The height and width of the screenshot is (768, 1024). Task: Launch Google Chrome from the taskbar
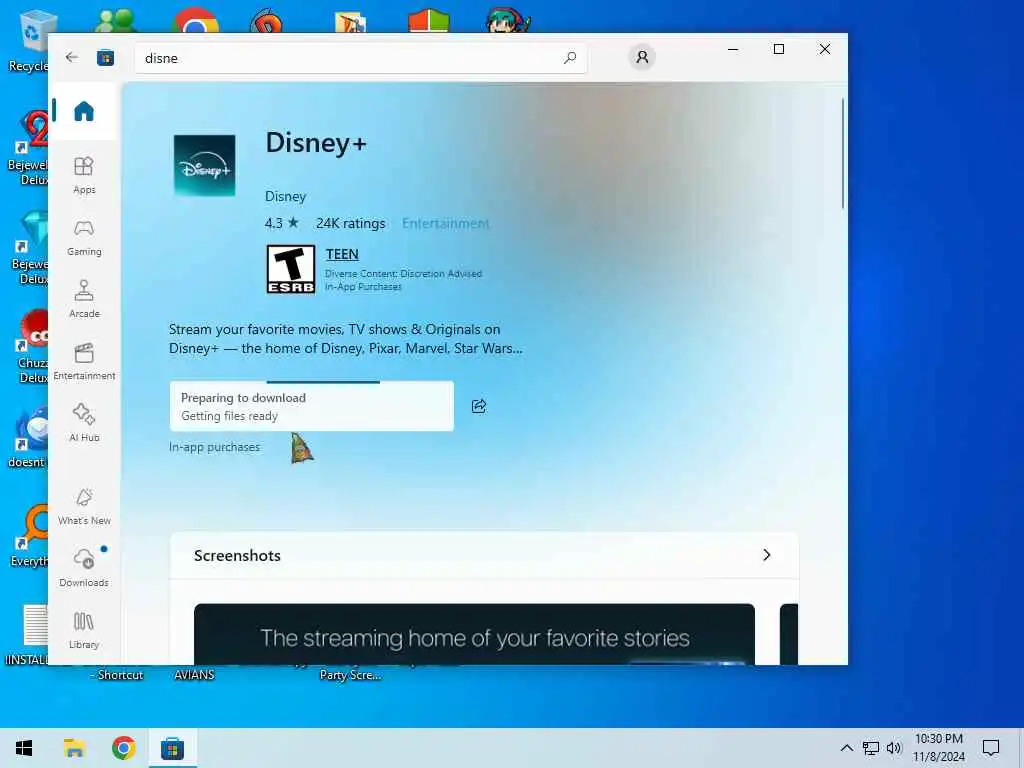click(x=123, y=748)
